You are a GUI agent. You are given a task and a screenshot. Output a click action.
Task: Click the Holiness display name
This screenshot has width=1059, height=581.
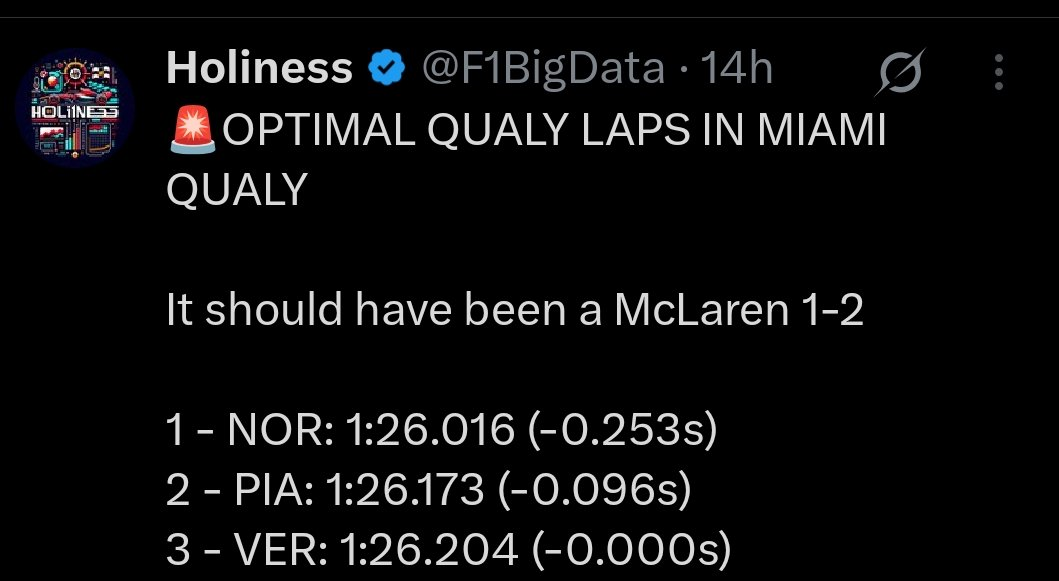click(x=259, y=69)
